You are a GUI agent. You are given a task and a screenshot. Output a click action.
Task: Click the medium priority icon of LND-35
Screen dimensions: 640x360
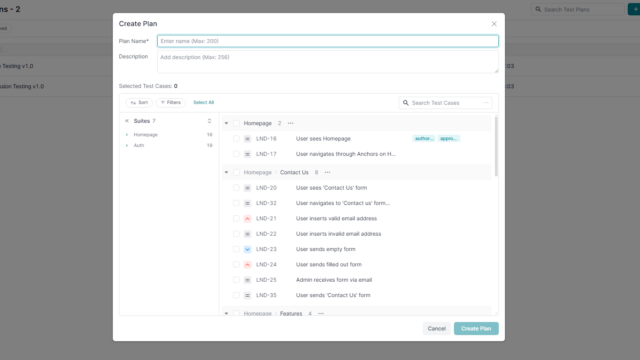247,295
